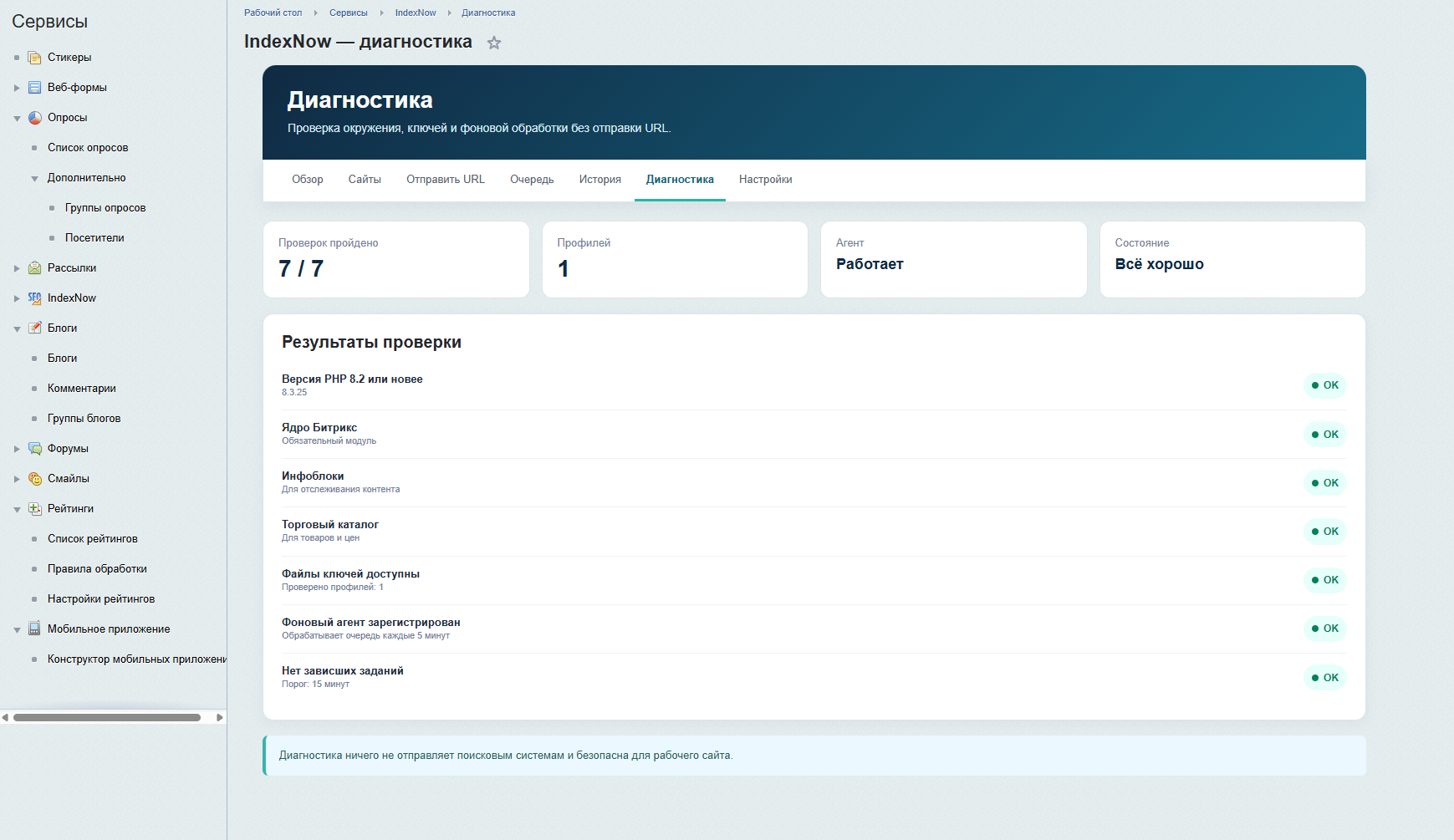The height and width of the screenshot is (840, 1454).
Task: Click the Форумы chat bubbles icon
Action: pos(34,449)
